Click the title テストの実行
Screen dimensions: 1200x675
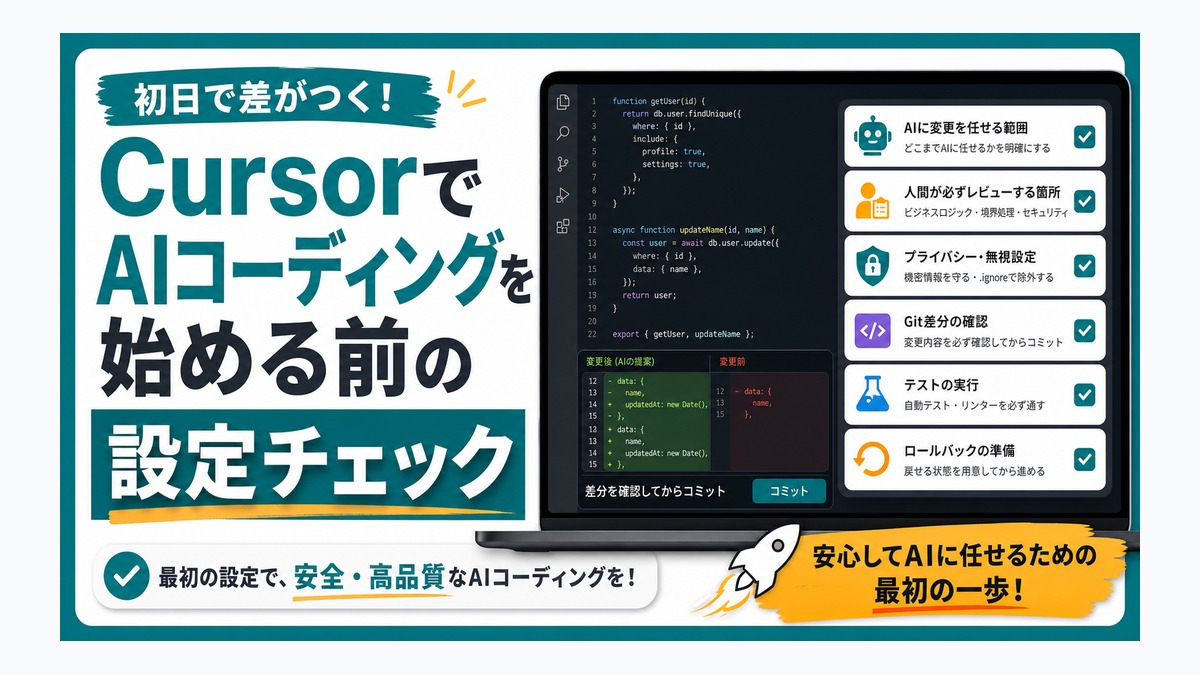point(940,386)
